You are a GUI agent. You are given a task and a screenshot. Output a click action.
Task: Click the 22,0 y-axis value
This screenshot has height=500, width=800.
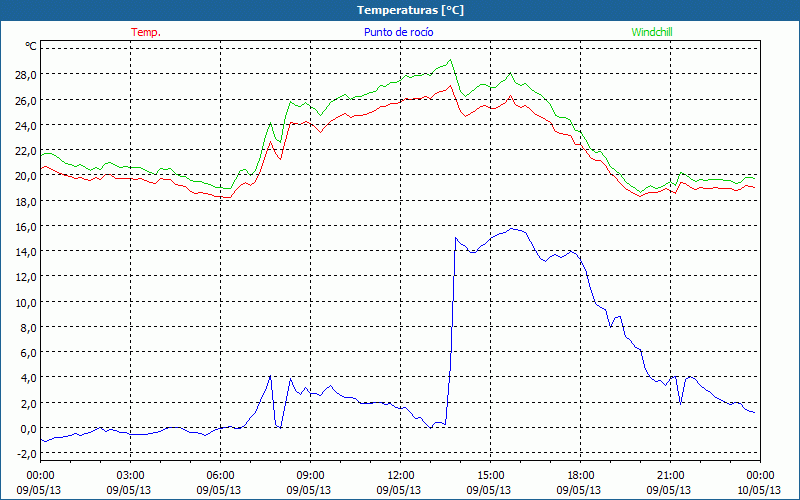tap(26, 151)
